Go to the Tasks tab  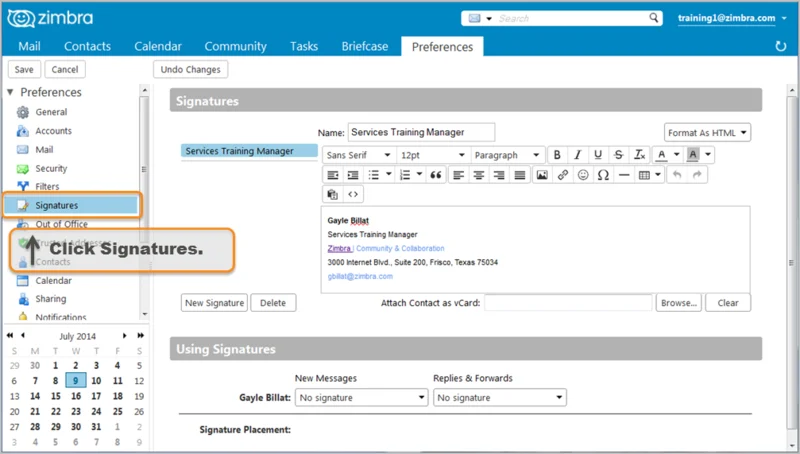(304, 46)
